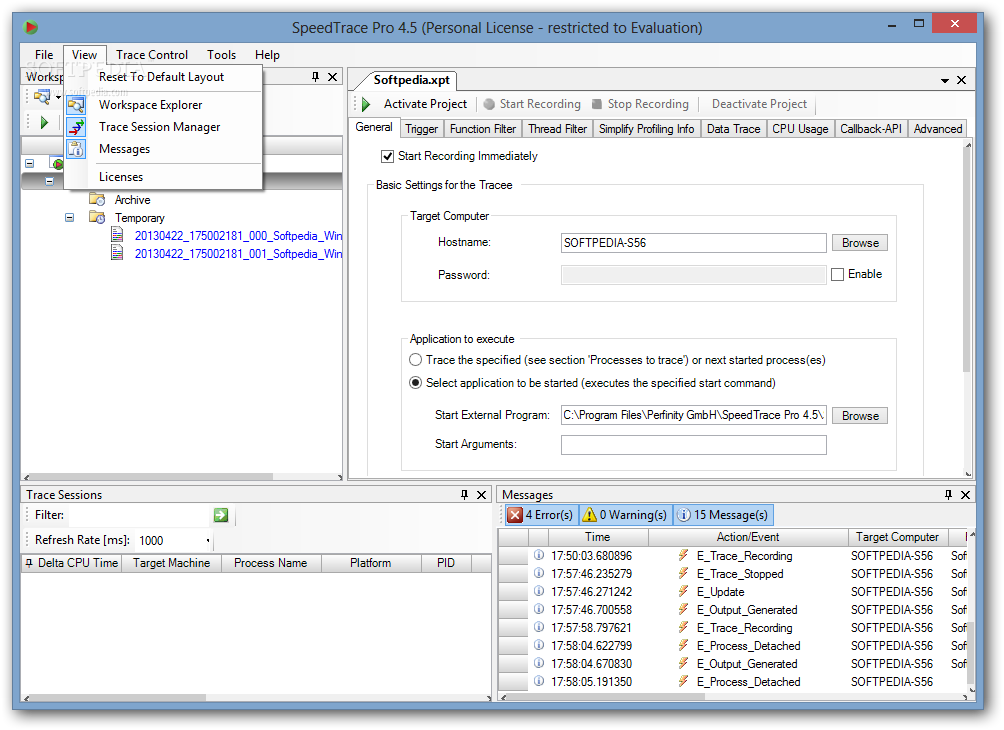
Task: Click the Temporary folder clock icon
Action: [x=97, y=217]
